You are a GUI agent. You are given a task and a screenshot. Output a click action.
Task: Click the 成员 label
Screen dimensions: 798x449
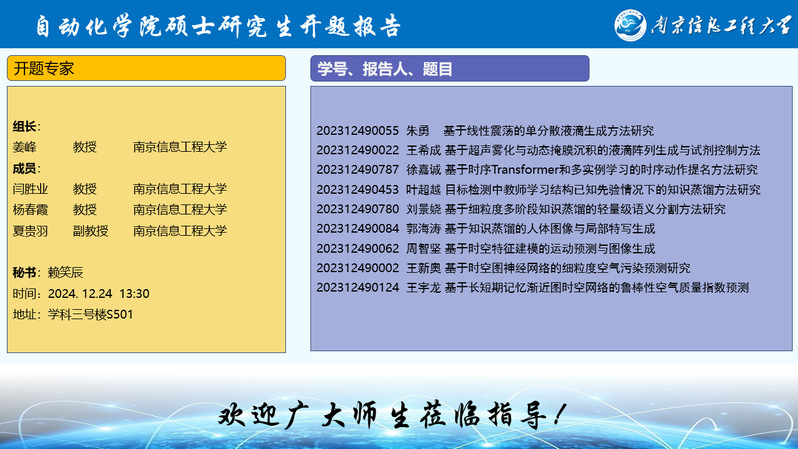click(x=24, y=168)
